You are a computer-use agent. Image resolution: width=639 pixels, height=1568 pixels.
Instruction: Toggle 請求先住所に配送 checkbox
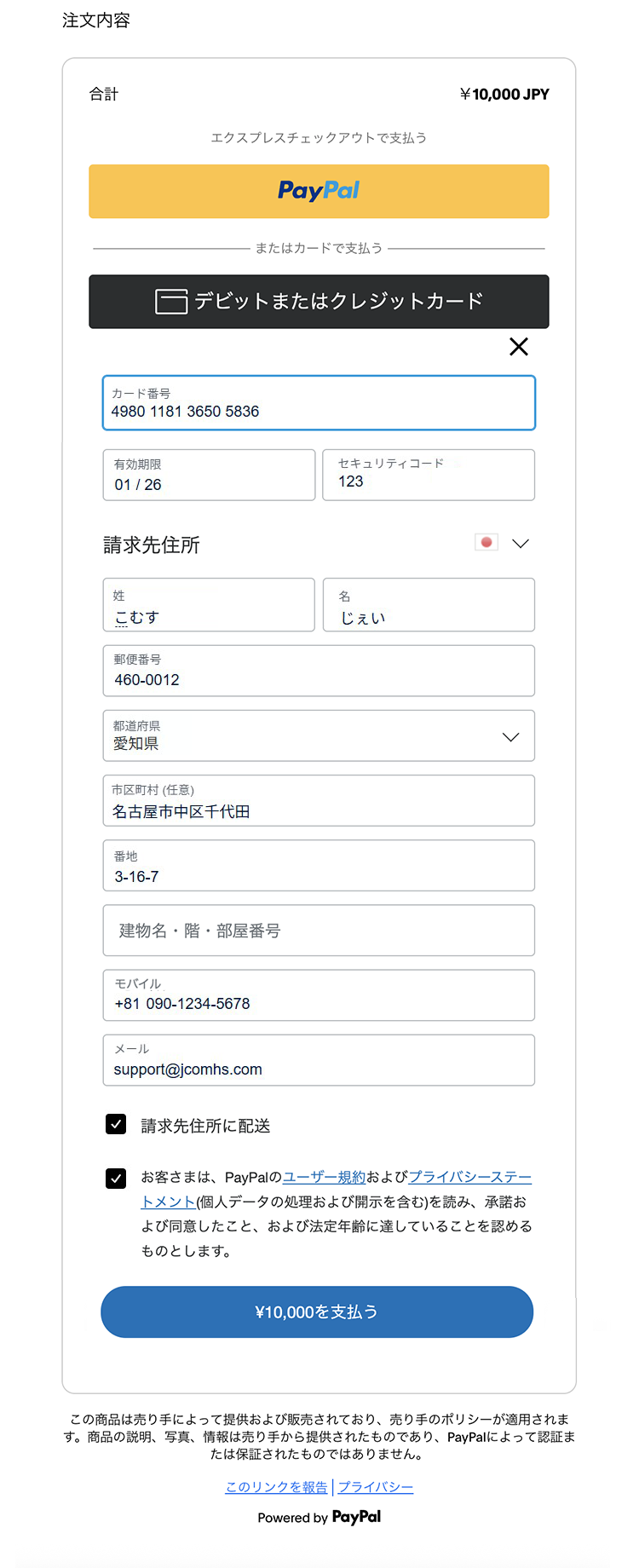pos(117,1125)
